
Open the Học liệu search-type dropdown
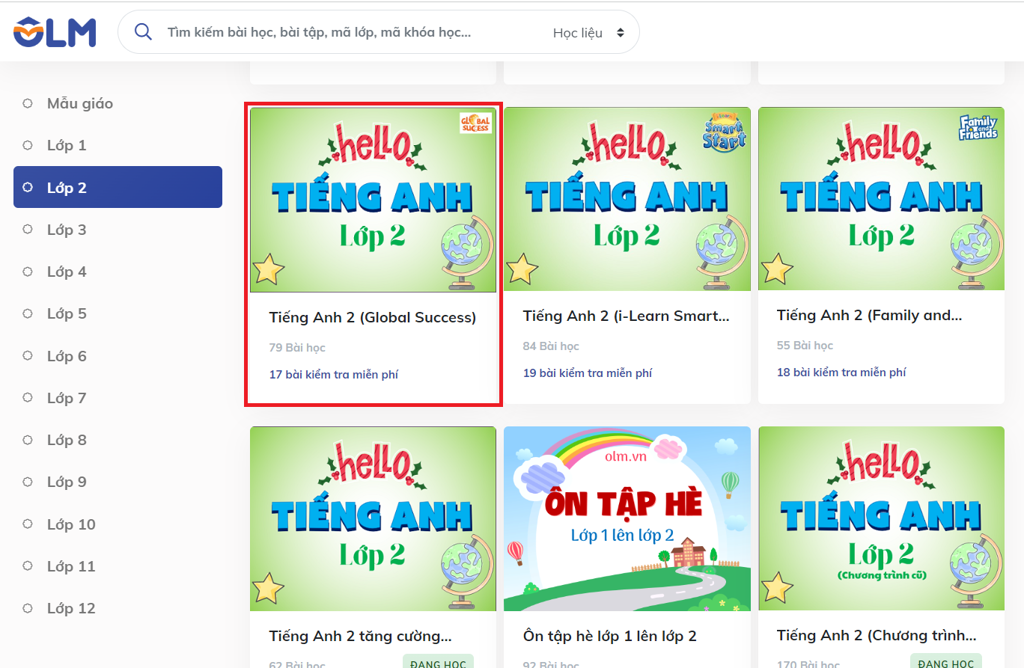coord(588,33)
